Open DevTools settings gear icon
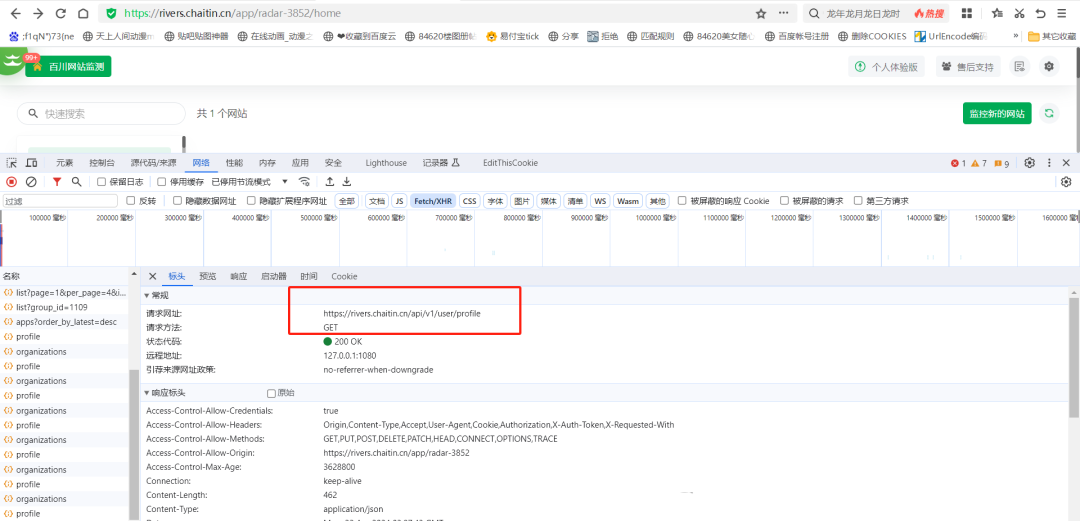The image size is (1080, 521). (1030, 163)
